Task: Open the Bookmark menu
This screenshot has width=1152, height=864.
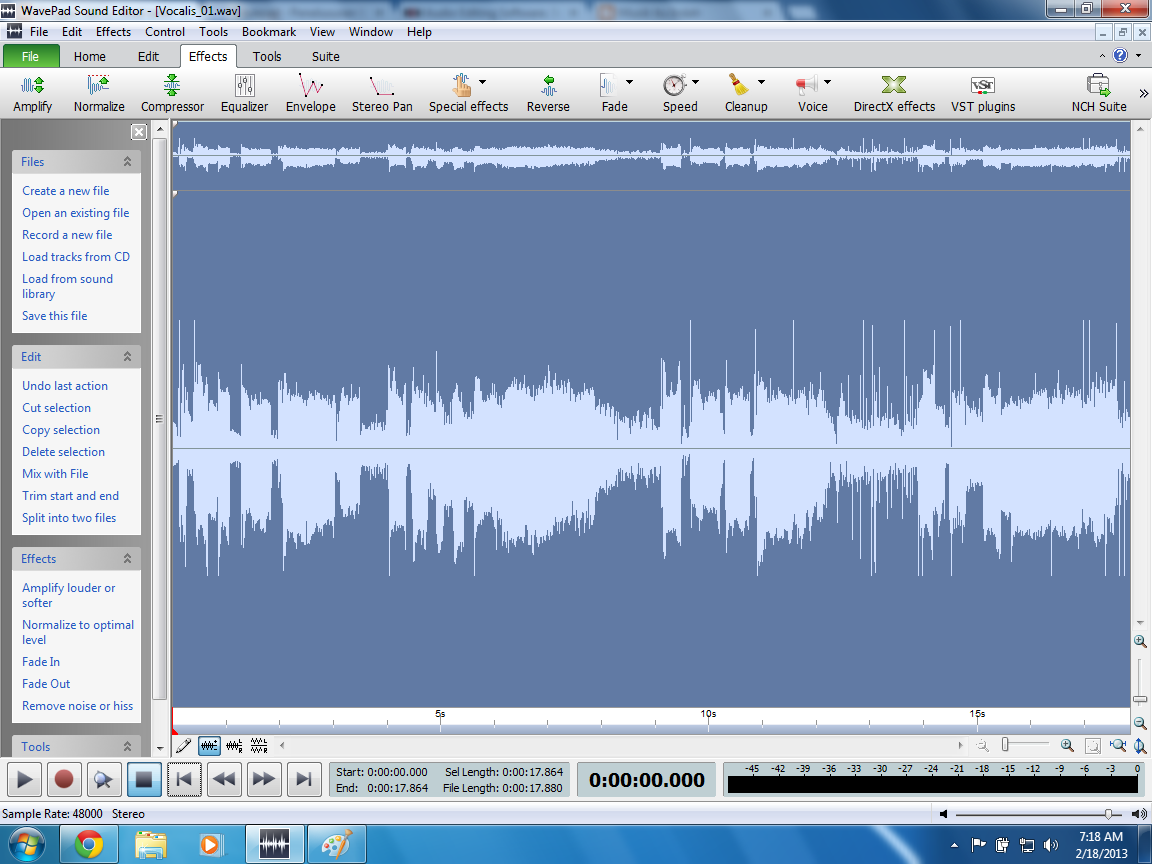Action: [269, 32]
